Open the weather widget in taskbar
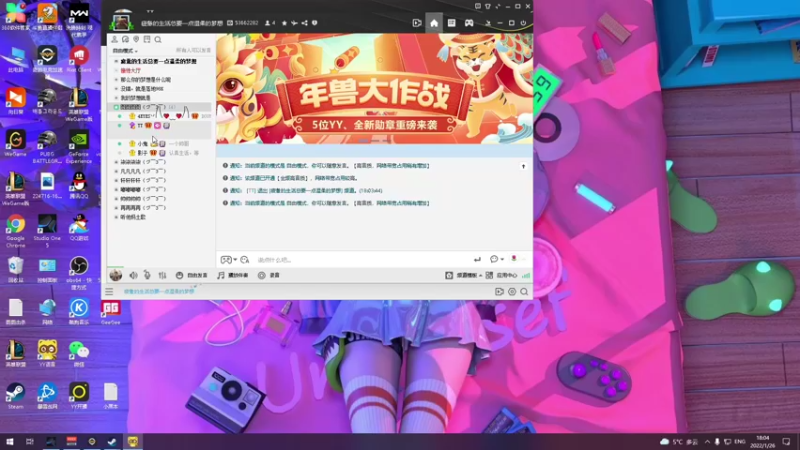 click(x=679, y=442)
